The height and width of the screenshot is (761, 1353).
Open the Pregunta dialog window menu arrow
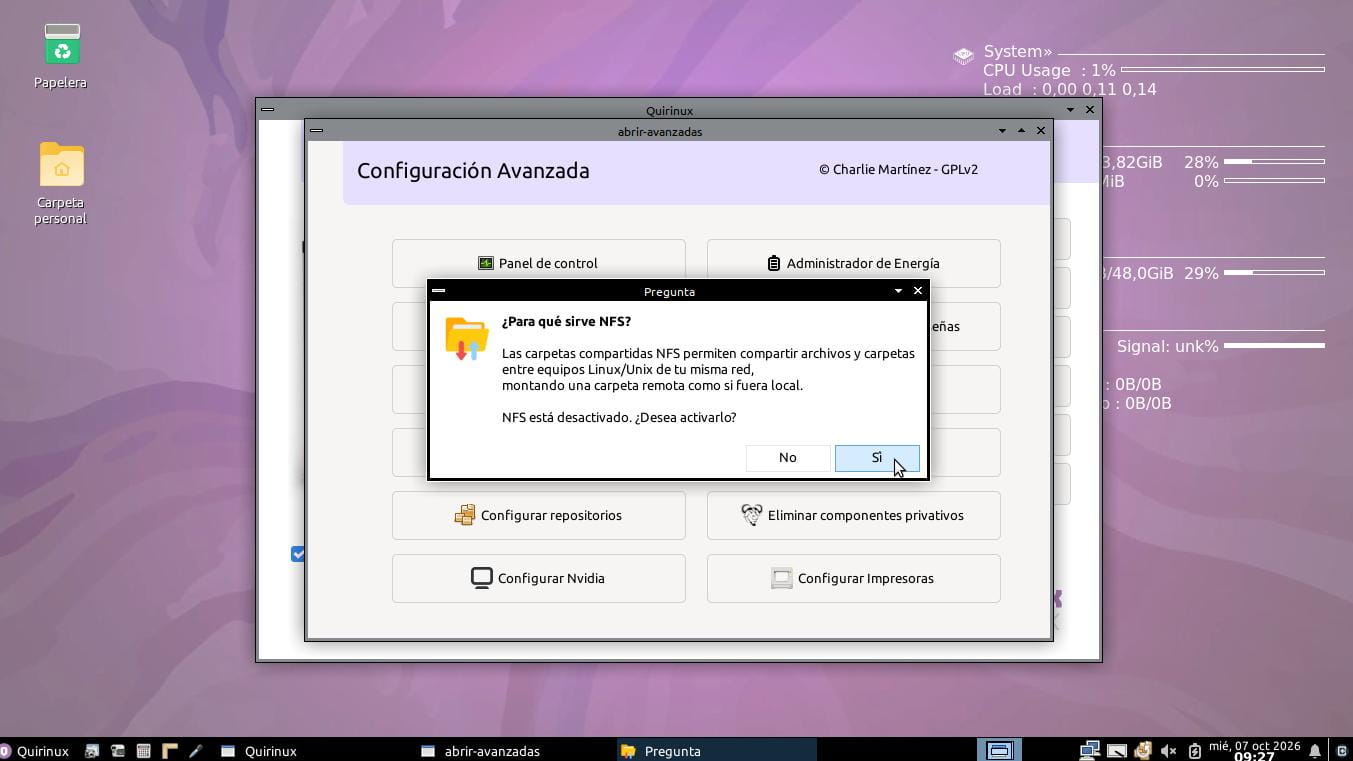point(898,291)
